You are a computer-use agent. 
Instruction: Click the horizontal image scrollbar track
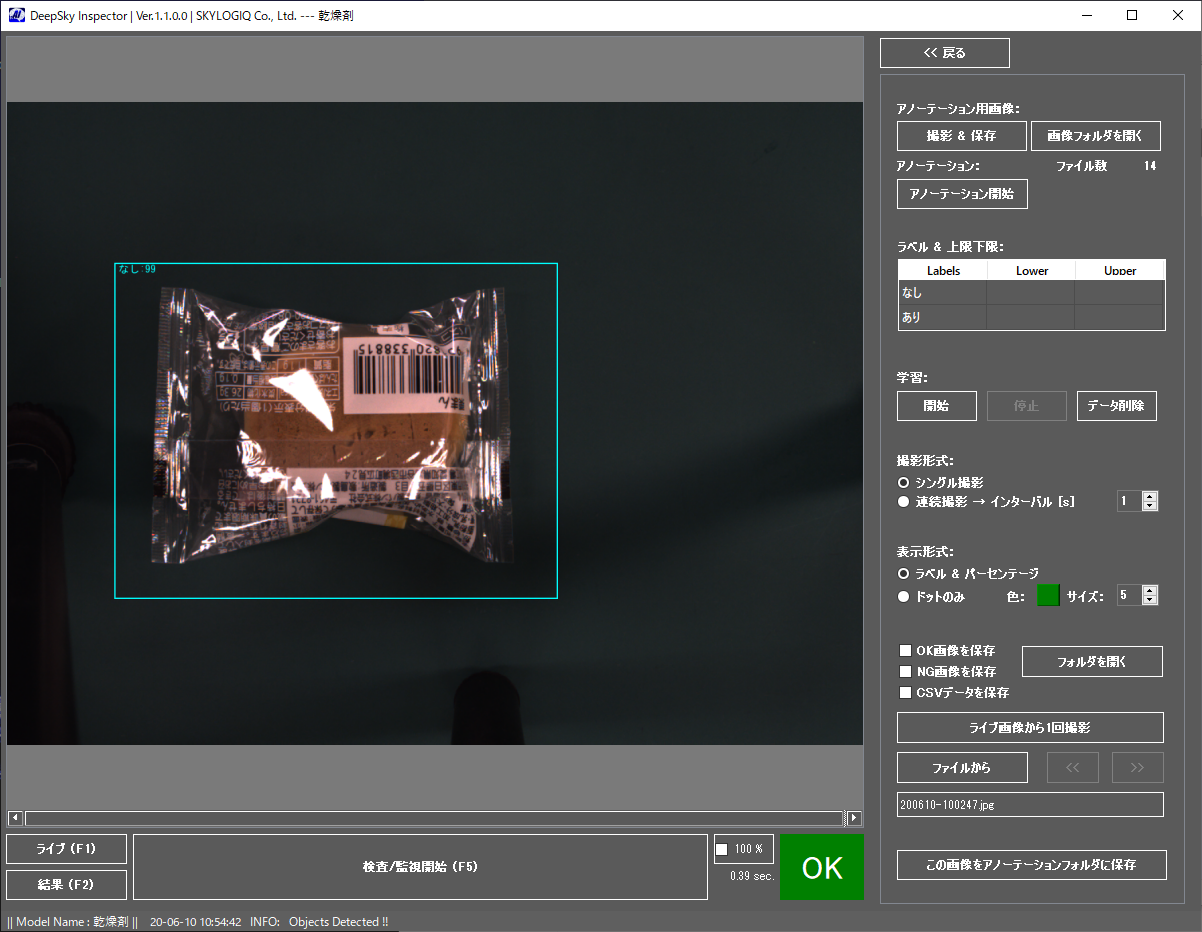pos(434,818)
